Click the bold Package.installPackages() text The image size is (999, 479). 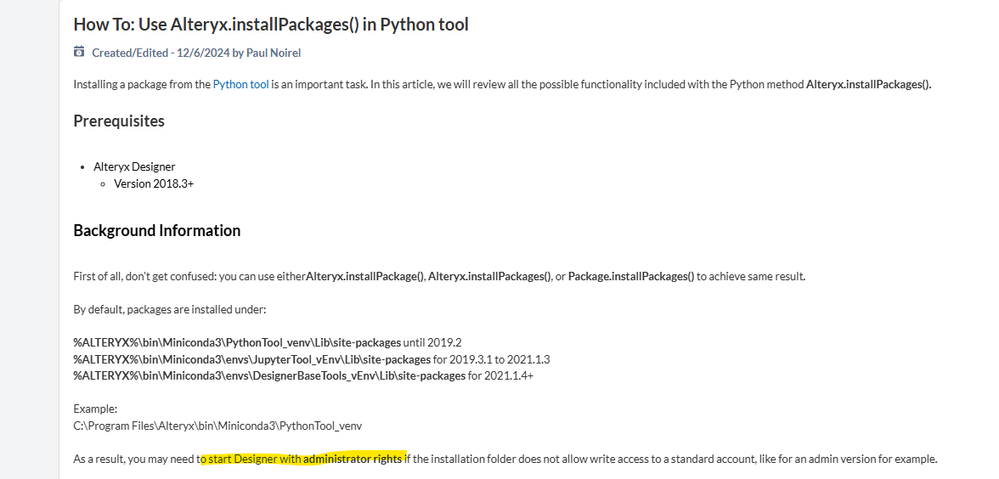[x=631, y=276]
